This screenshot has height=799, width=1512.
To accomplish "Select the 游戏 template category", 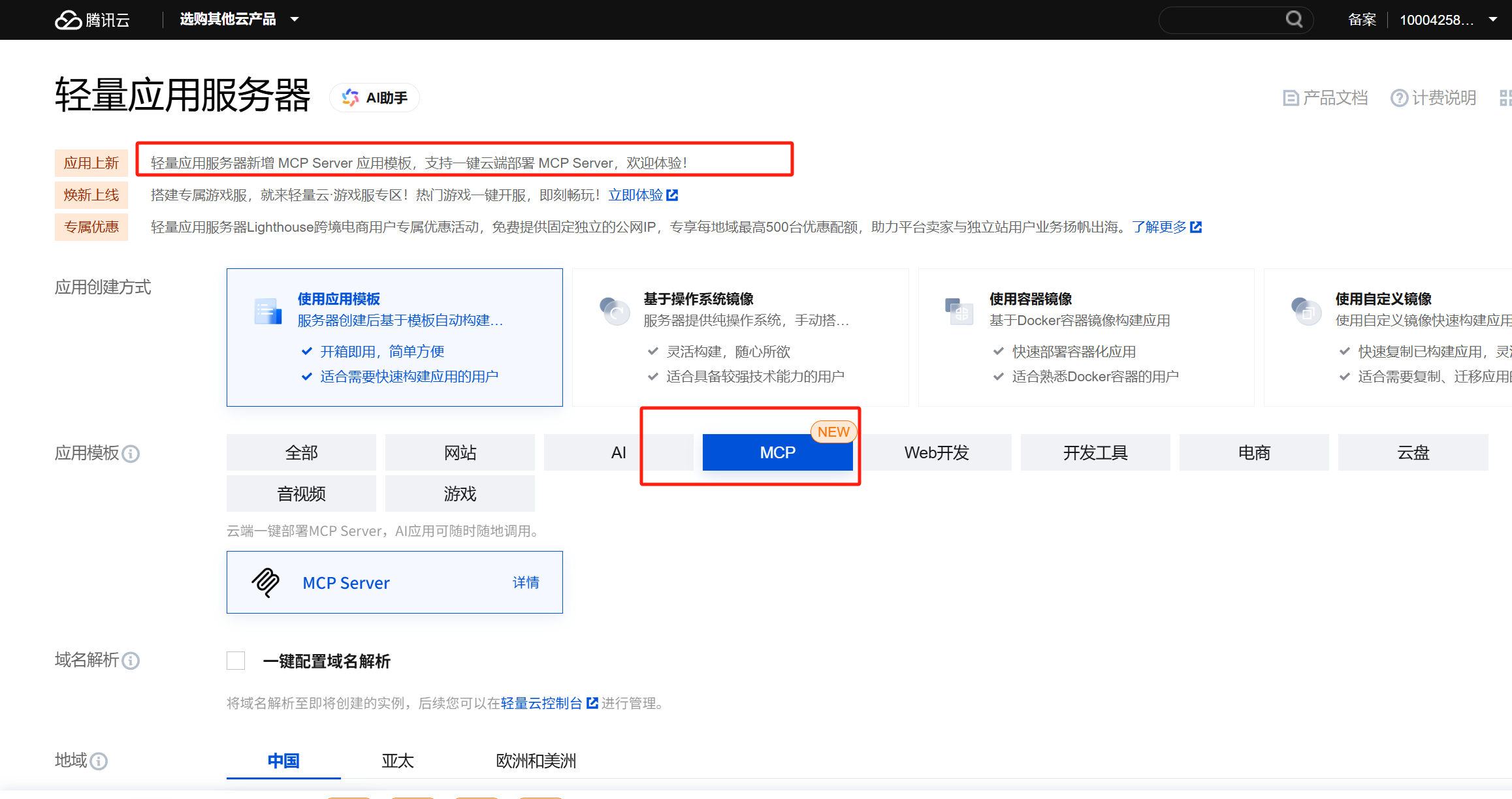I will pyautogui.click(x=460, y=493).
